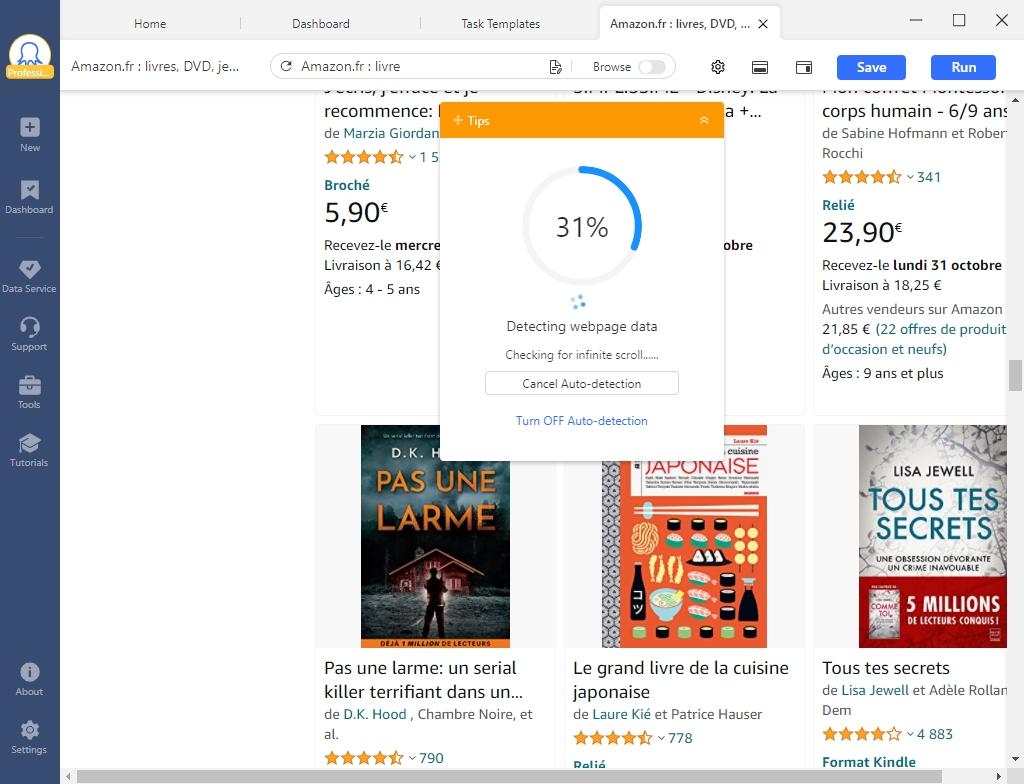1024x784 pixels.
Task: Click the Pas une larme book cover
Action: tap(435, 536)
